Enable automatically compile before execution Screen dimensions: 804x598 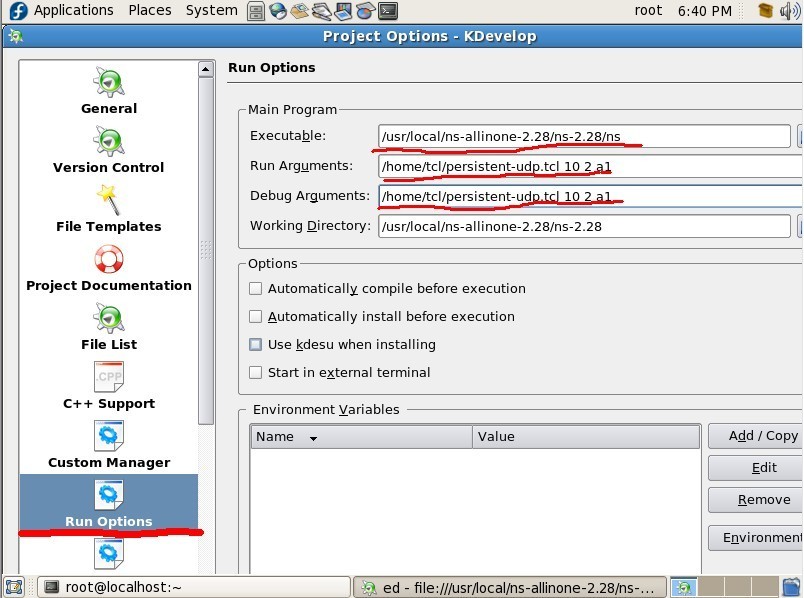tap(254, 288)
